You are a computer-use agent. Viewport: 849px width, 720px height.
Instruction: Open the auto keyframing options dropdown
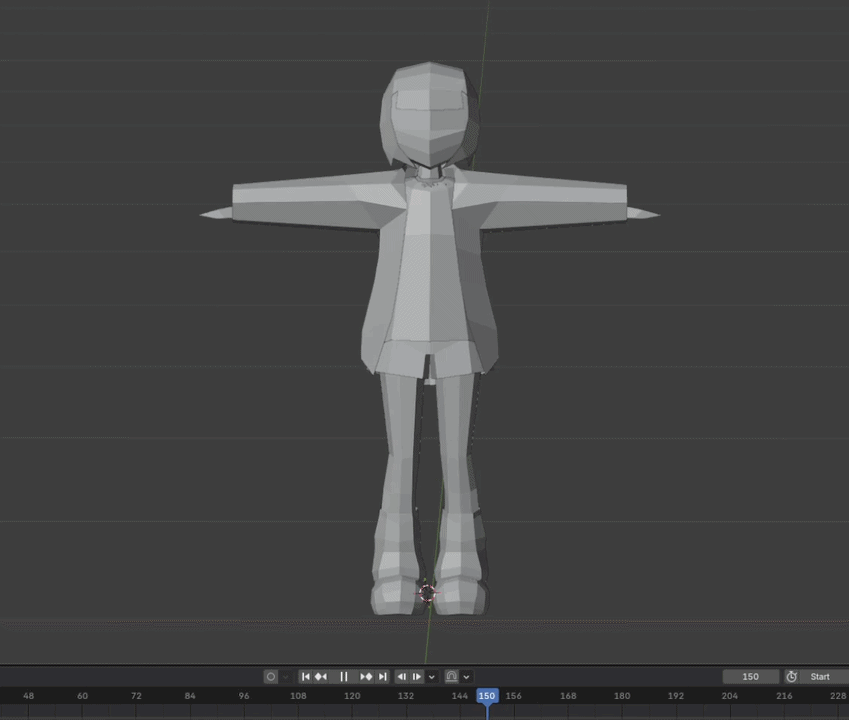click(286, 677)
